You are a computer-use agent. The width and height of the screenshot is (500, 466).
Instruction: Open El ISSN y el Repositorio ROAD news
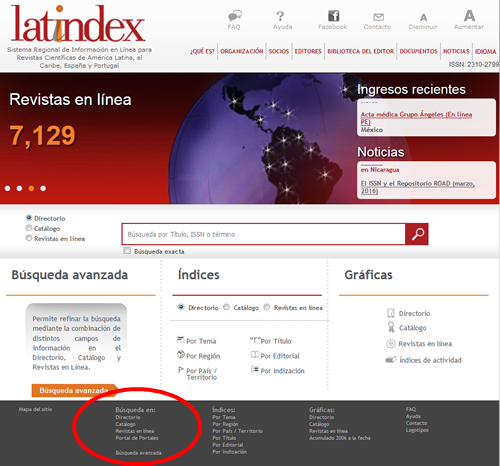tap(417, 187)
